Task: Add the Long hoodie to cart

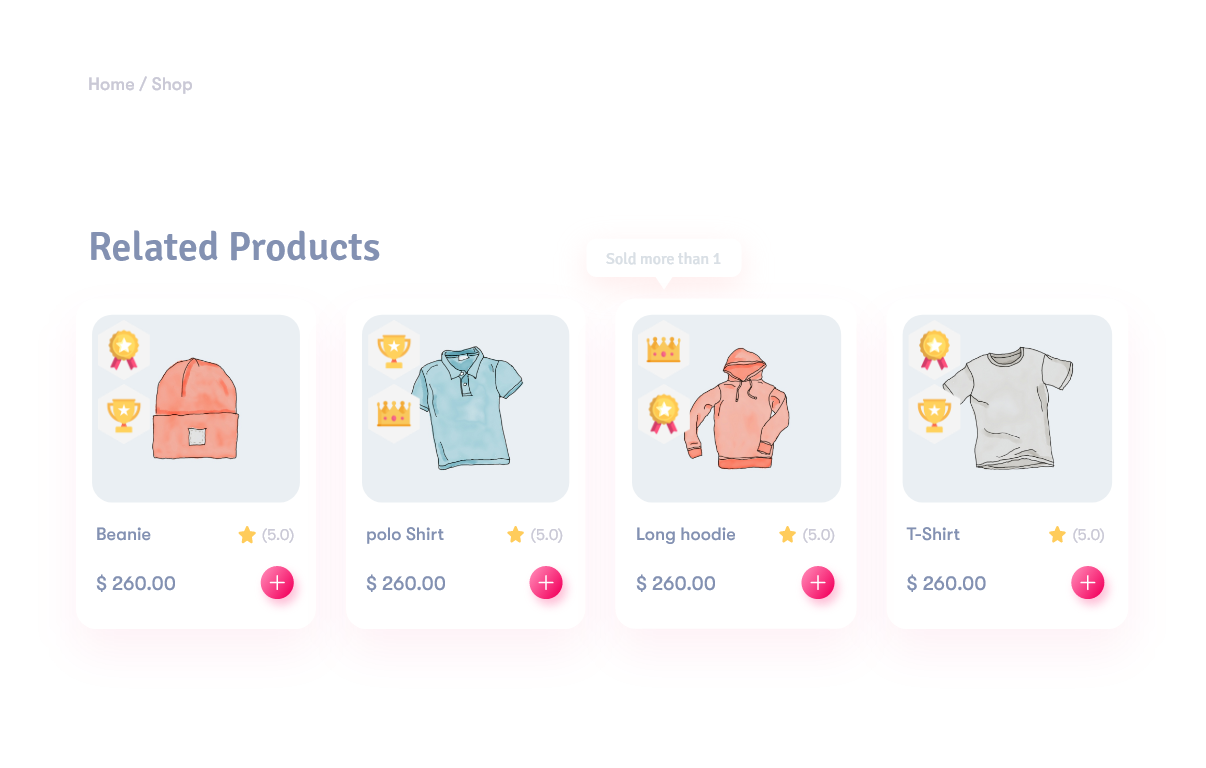Action: tap(818, 582)
